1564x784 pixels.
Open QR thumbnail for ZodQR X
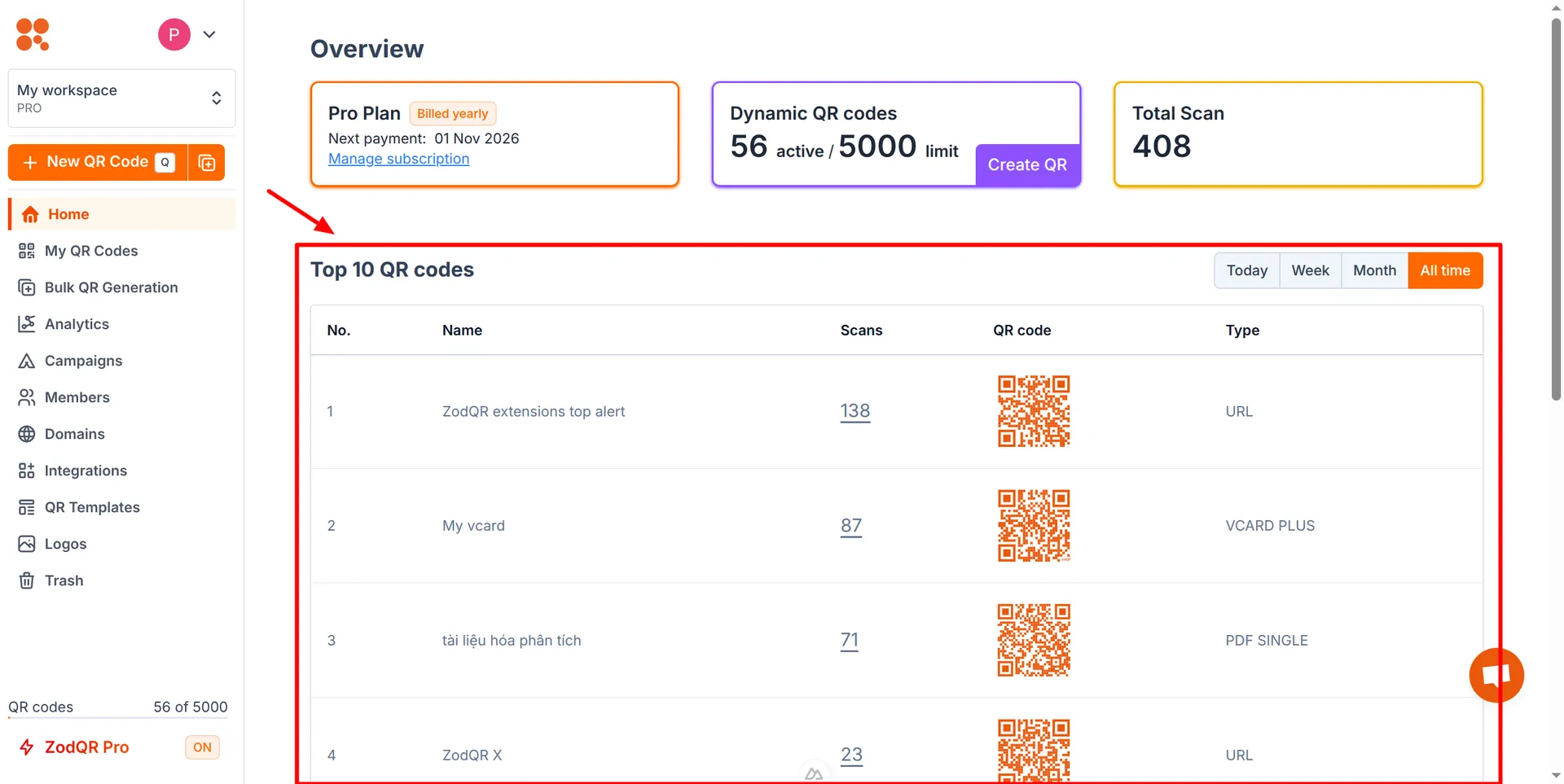click(x=1034, y=751)
